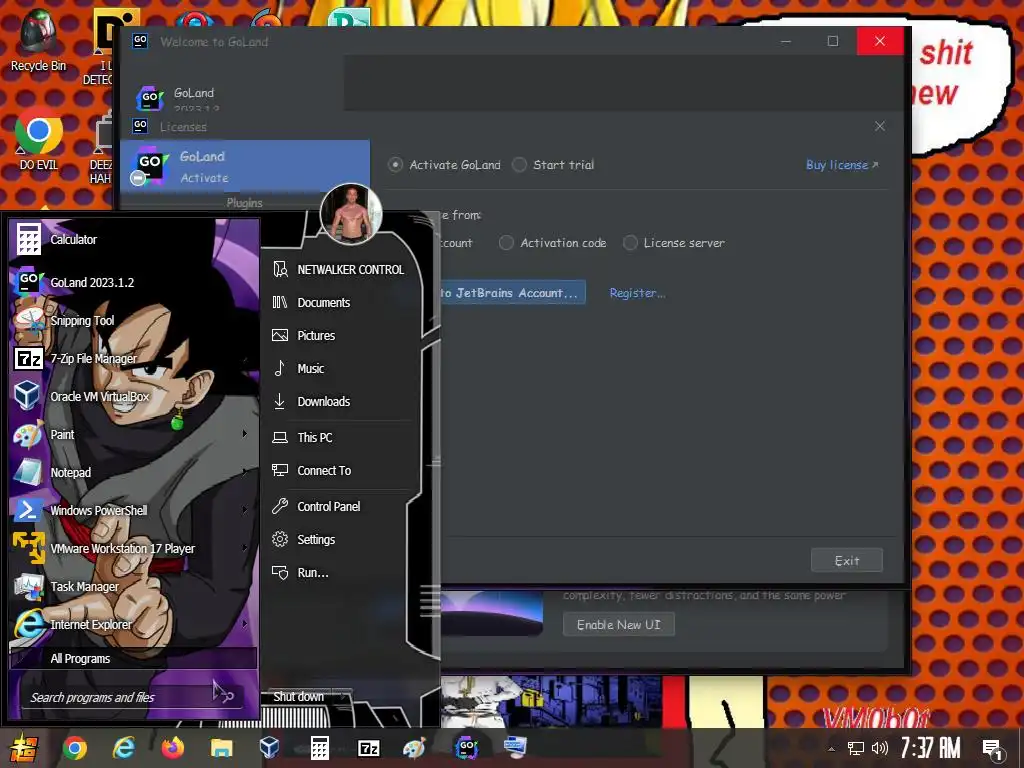Close the Licenses dialog

tap(880, 126)
